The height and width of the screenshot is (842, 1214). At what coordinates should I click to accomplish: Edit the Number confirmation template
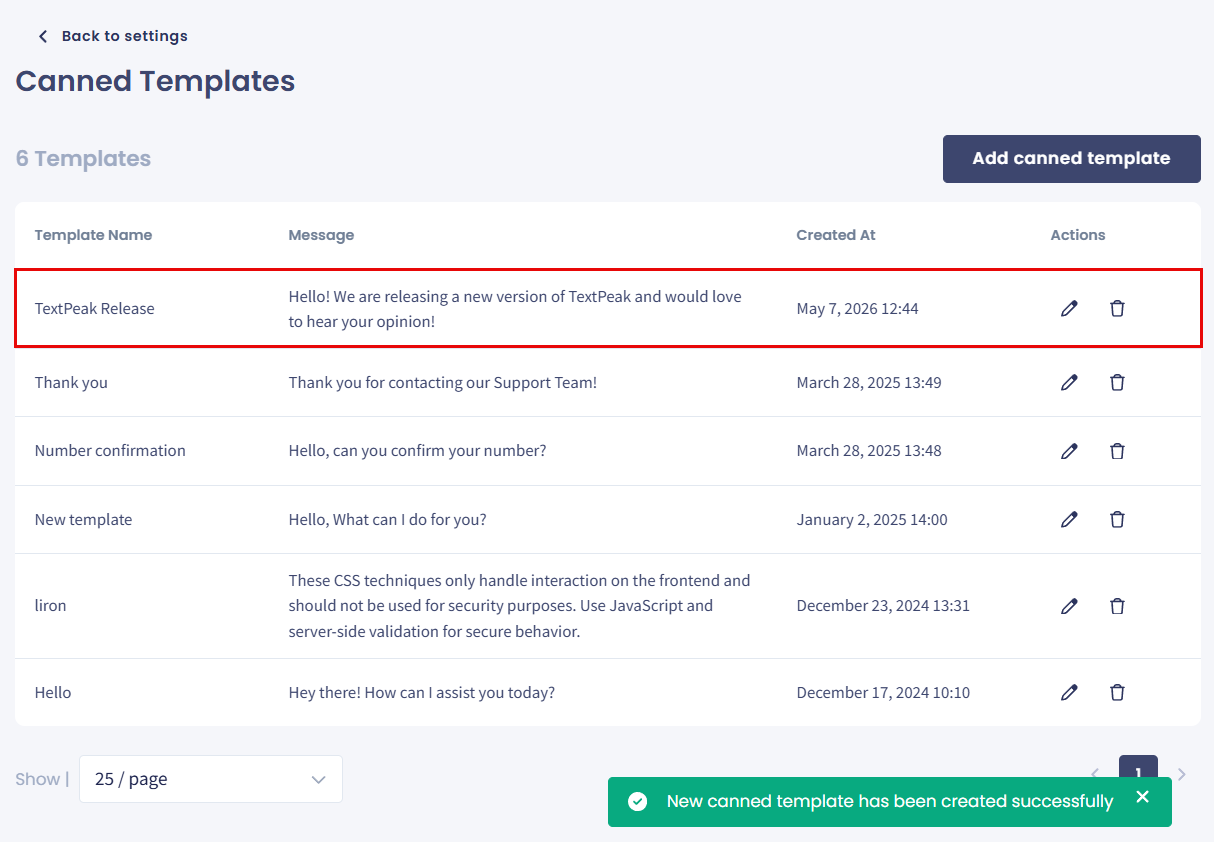coord(1069,451)
